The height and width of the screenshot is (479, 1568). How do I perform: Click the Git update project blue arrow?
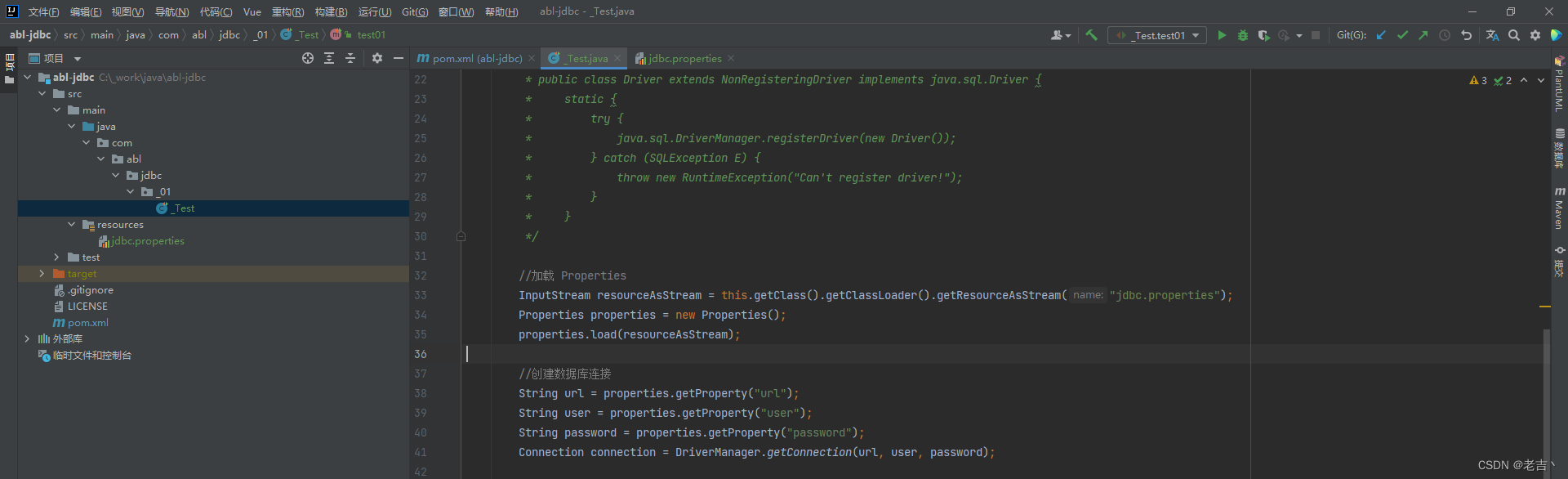click(1381, 35)
